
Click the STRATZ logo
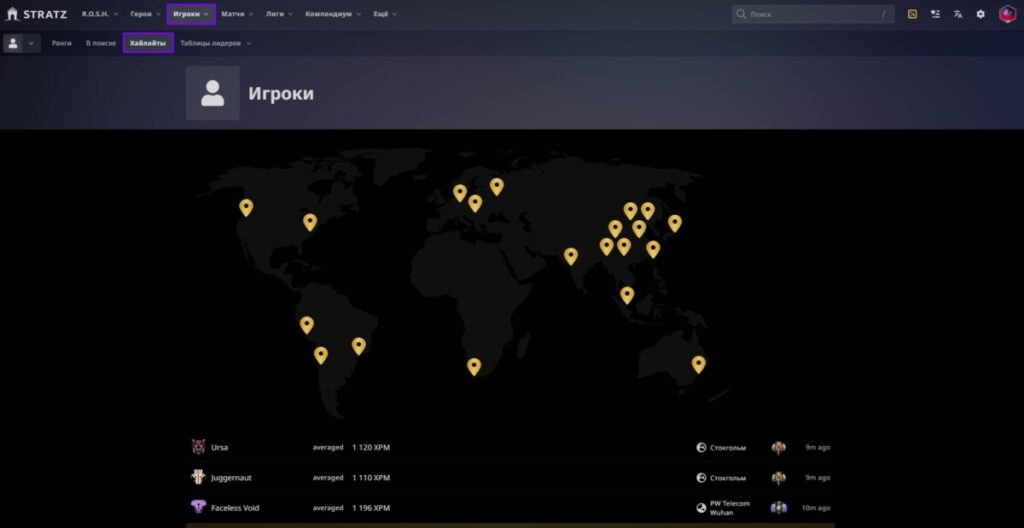click(37, 14)
